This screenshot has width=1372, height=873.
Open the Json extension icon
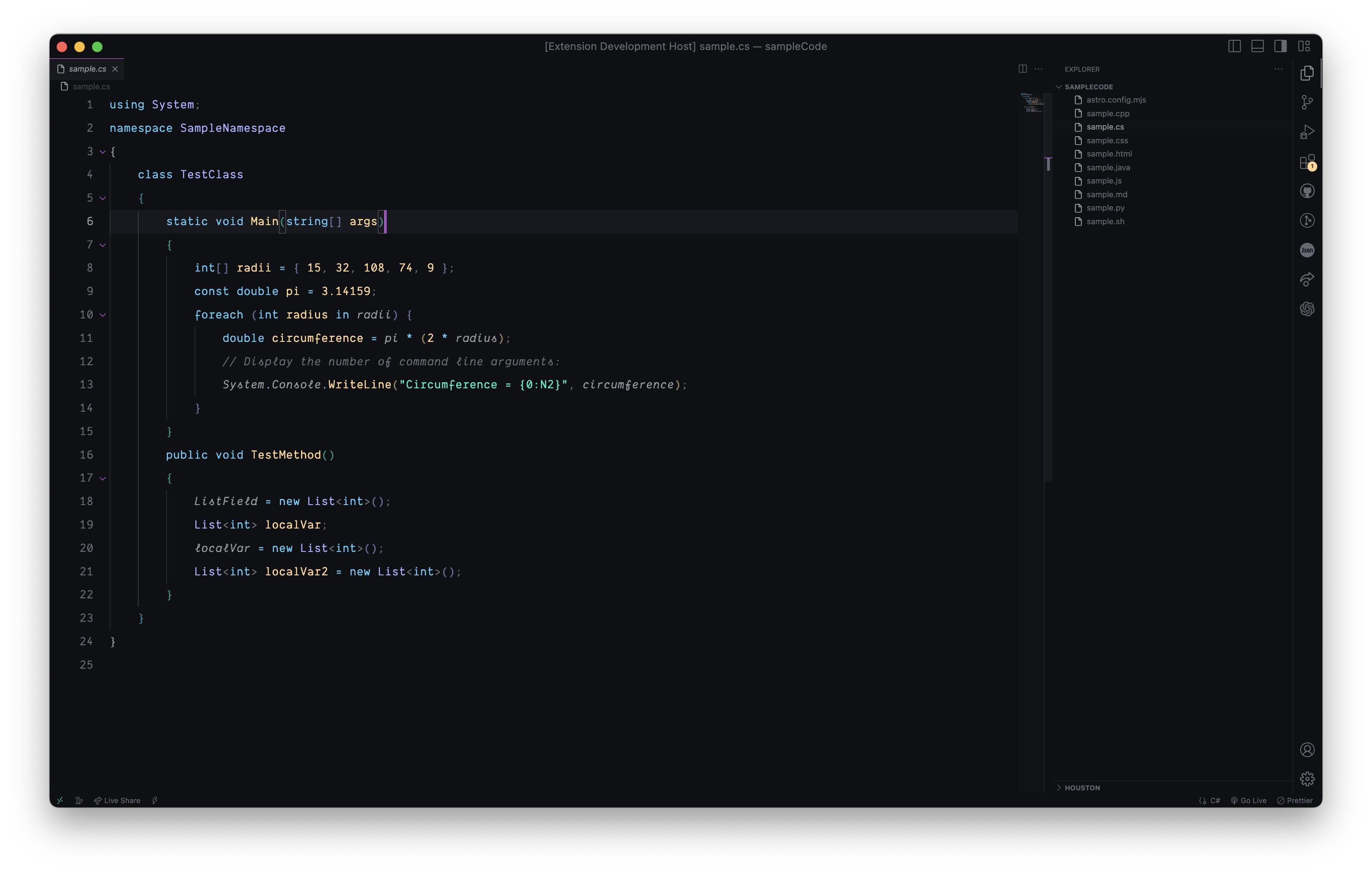pos(1307,250)
